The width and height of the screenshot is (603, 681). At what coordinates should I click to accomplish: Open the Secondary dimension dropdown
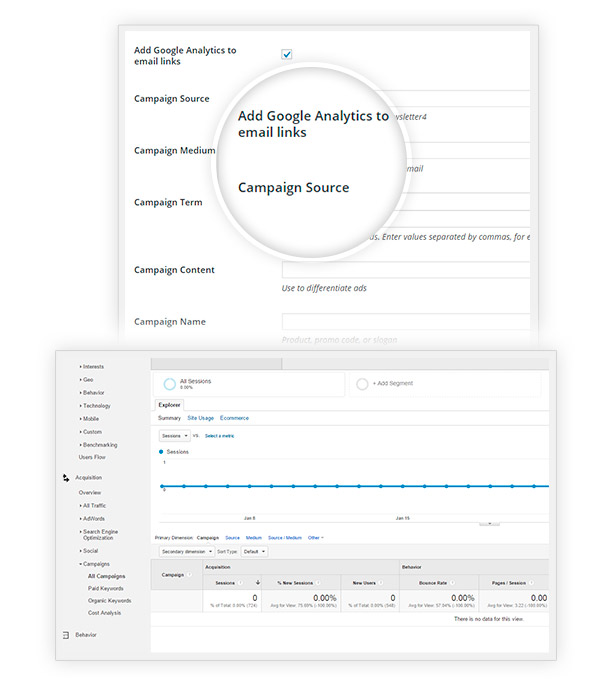pyautogui.click(x=186, y=552)
